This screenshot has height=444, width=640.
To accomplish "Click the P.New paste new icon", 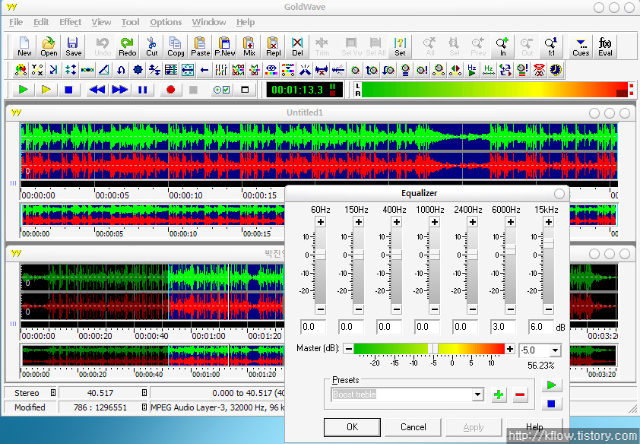I will point(224,47).
